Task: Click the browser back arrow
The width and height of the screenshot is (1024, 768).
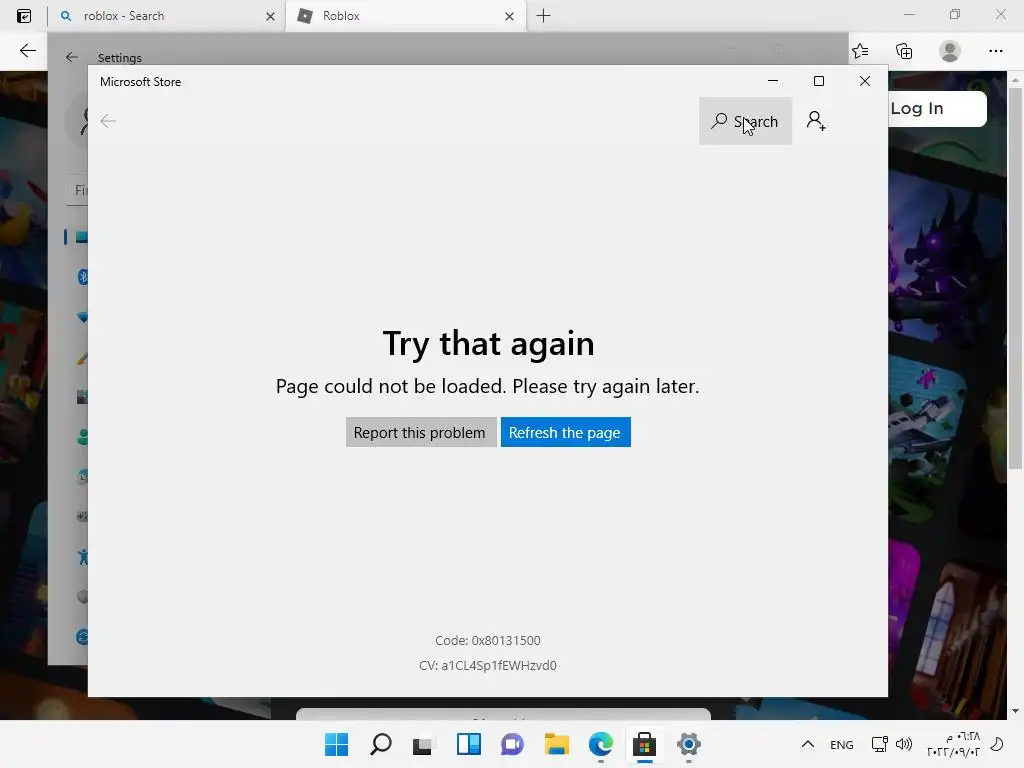Action: point(27,51)
